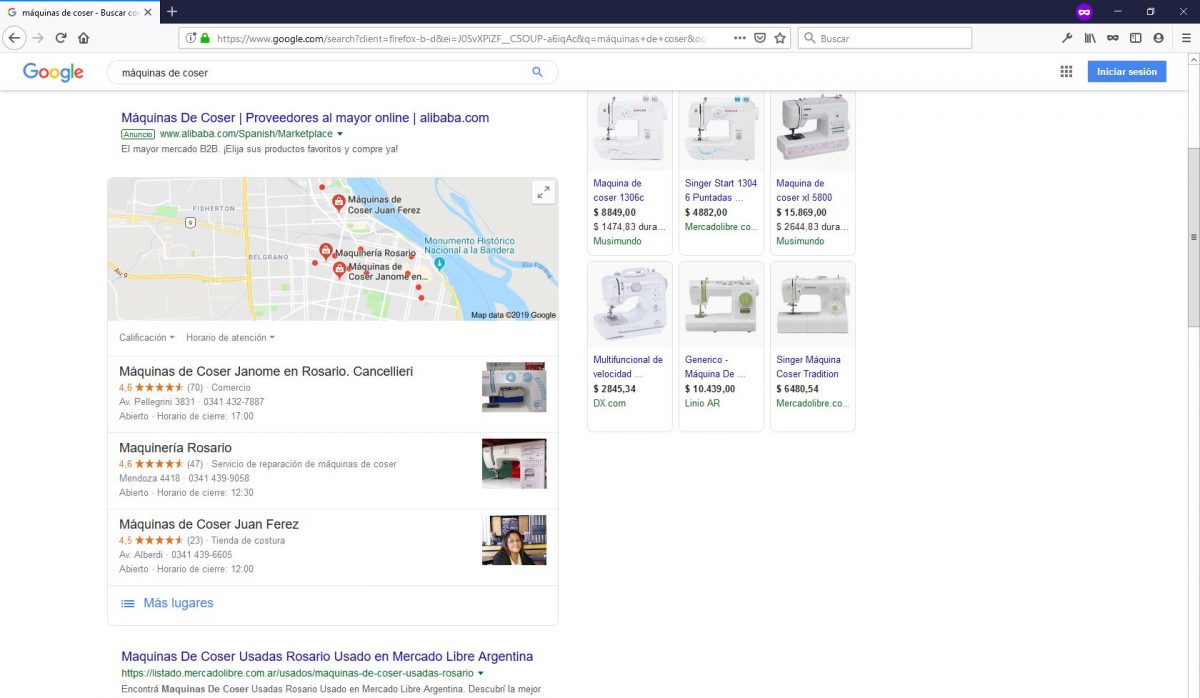Open the alibaba ad URL dropdown arrow
Image resolution: width=1200 pixels, height=698 pixels.
pos(340,134)
